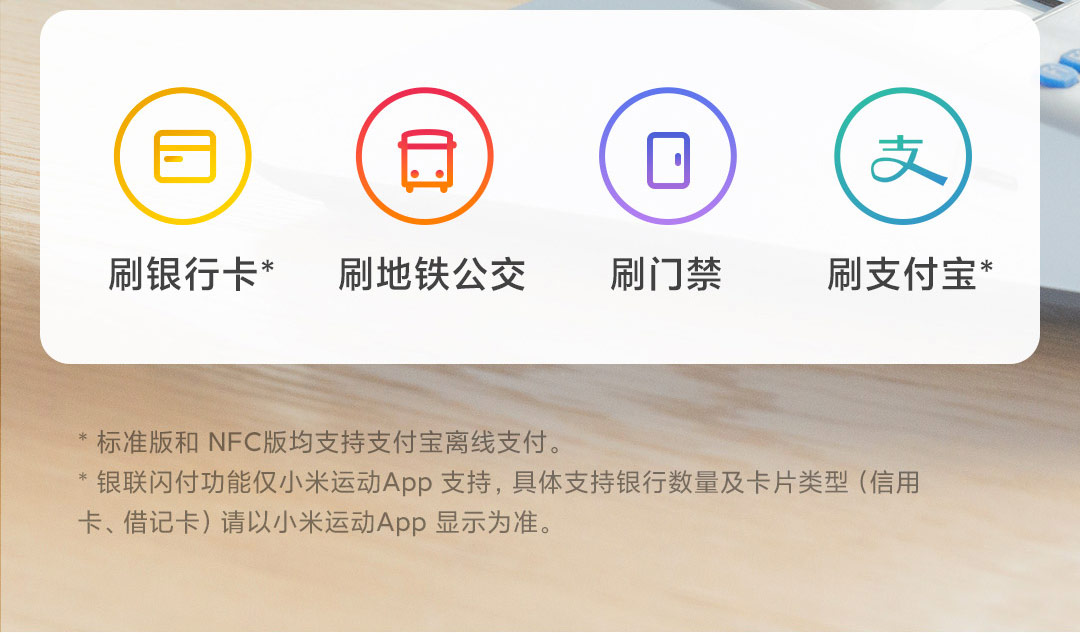Select the 刷地铁公交 label
This screenshot has height=634, width=1080.
pos(432,274)
